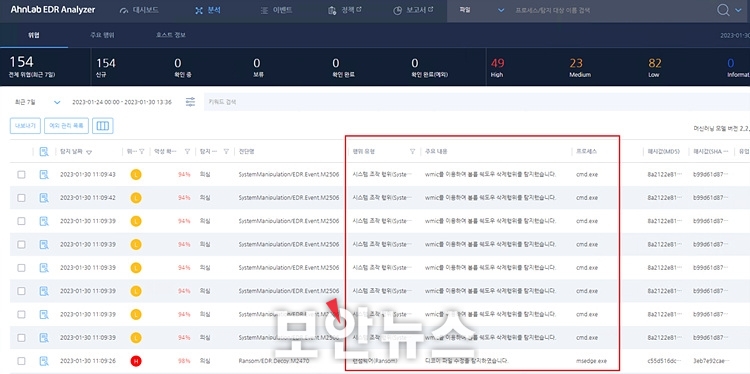
Task: Click the detail-view icon in the table header
Action: pyautogui.click(x=44, y=152)
